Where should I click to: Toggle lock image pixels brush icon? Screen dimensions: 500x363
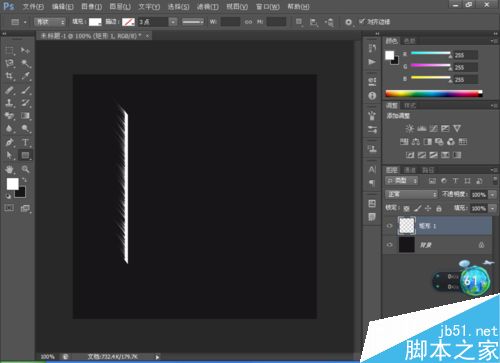point(417,209)
